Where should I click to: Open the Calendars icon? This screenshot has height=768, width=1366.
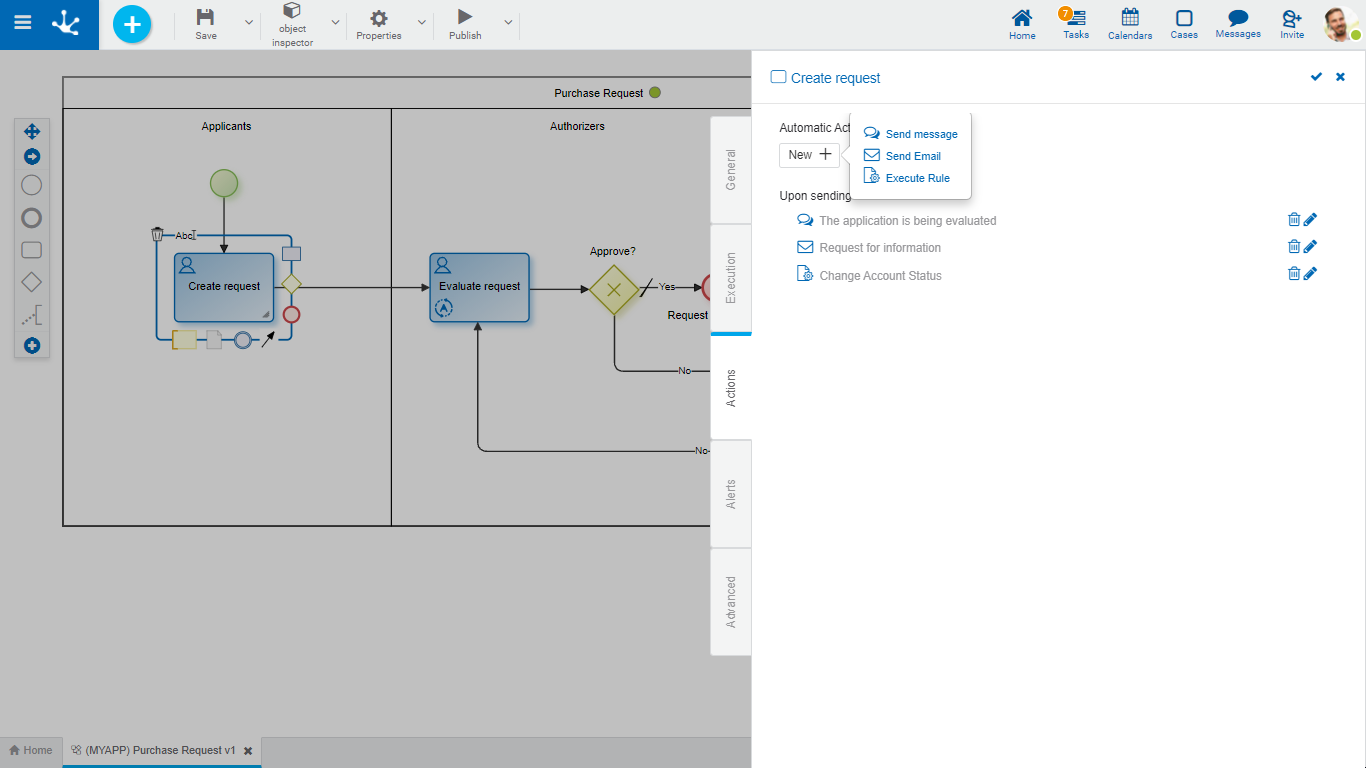1129,18
